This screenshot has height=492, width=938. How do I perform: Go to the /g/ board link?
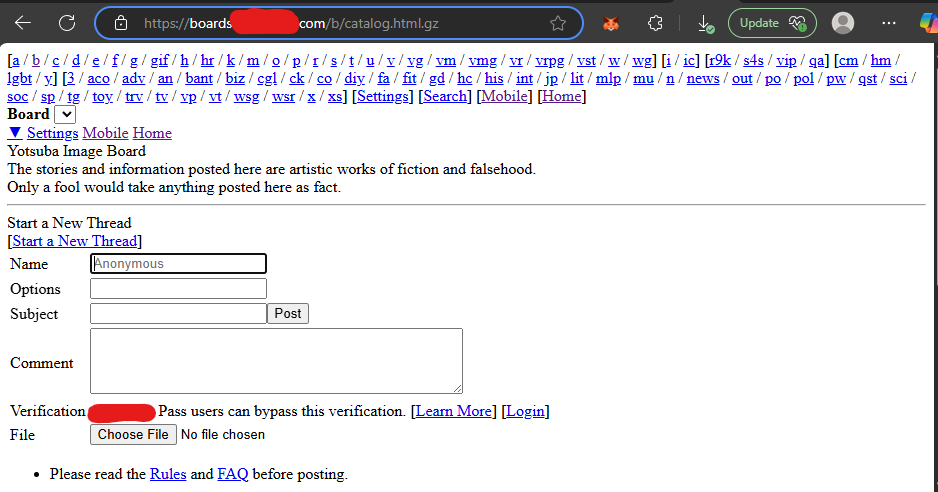point(134,60)
